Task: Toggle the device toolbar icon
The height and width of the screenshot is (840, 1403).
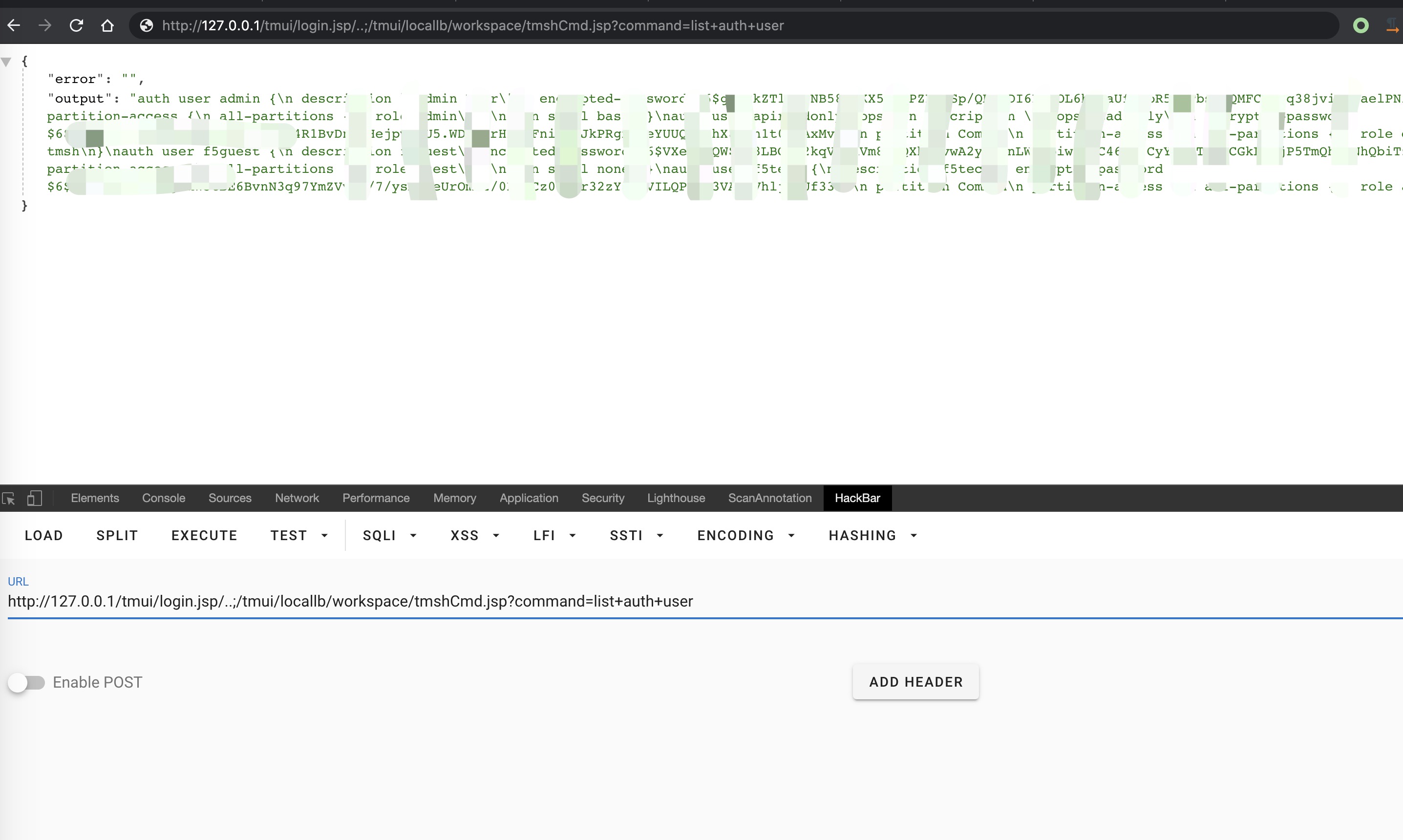Action: point(35,498)
